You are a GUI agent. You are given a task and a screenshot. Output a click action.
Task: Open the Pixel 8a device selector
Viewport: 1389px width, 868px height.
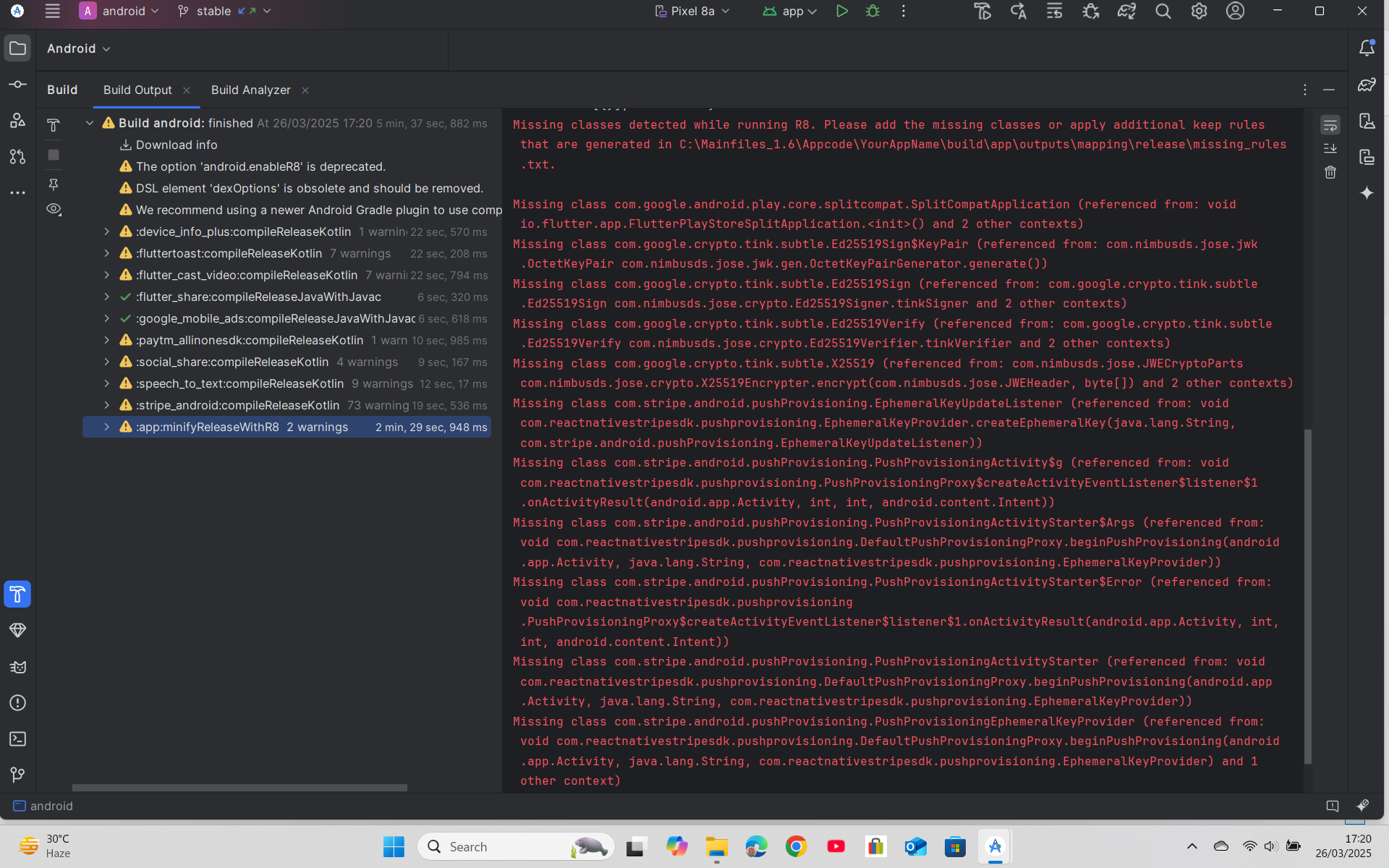pyautogui.click(x=692, y=11)
